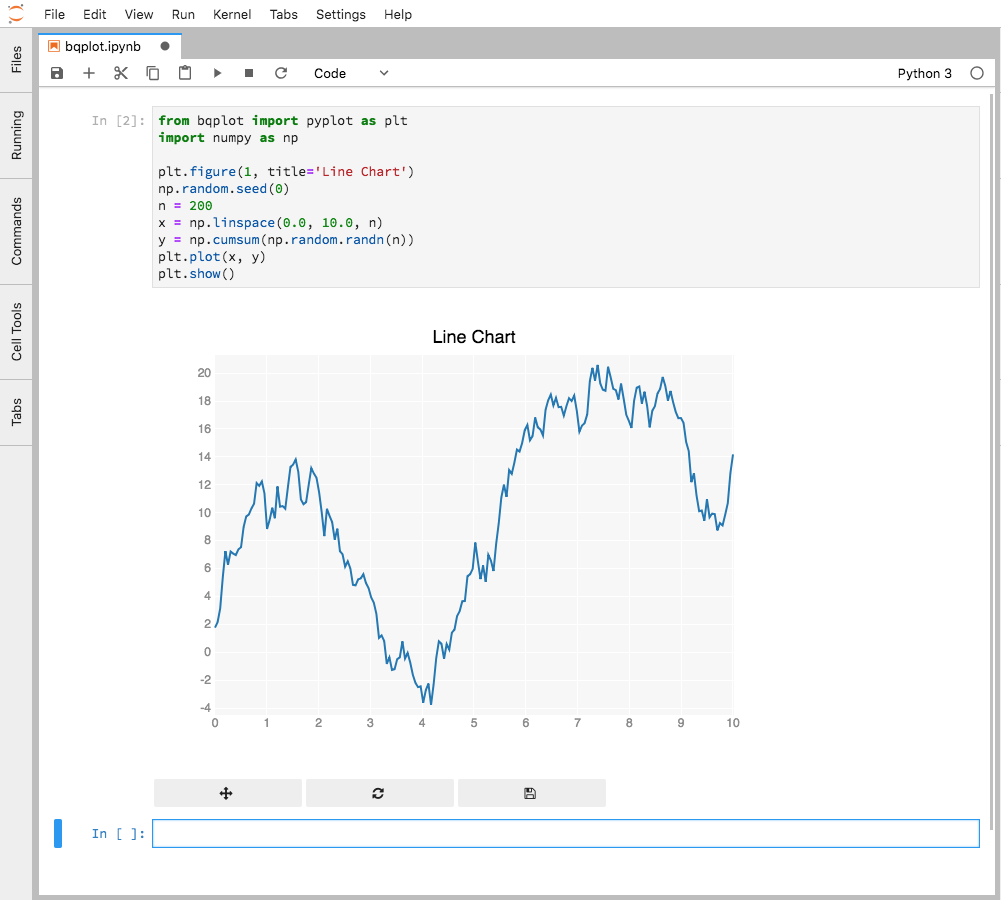This screenshot has height=900, width=1001.
Task: Open the Kernel menu
Action: click(x=232, y=14)
